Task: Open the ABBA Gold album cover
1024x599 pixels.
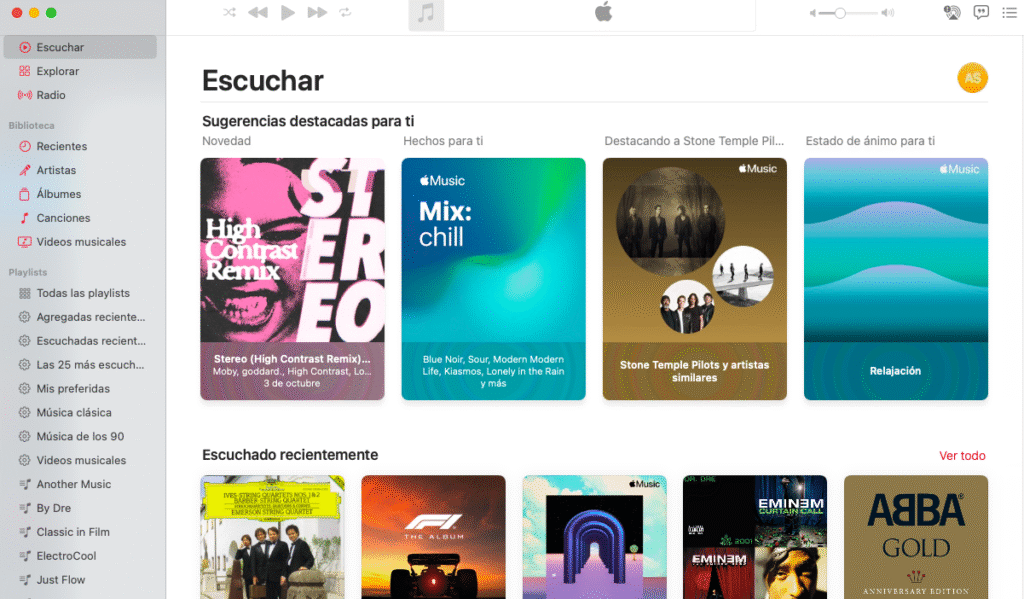Action: pos(915,536)
